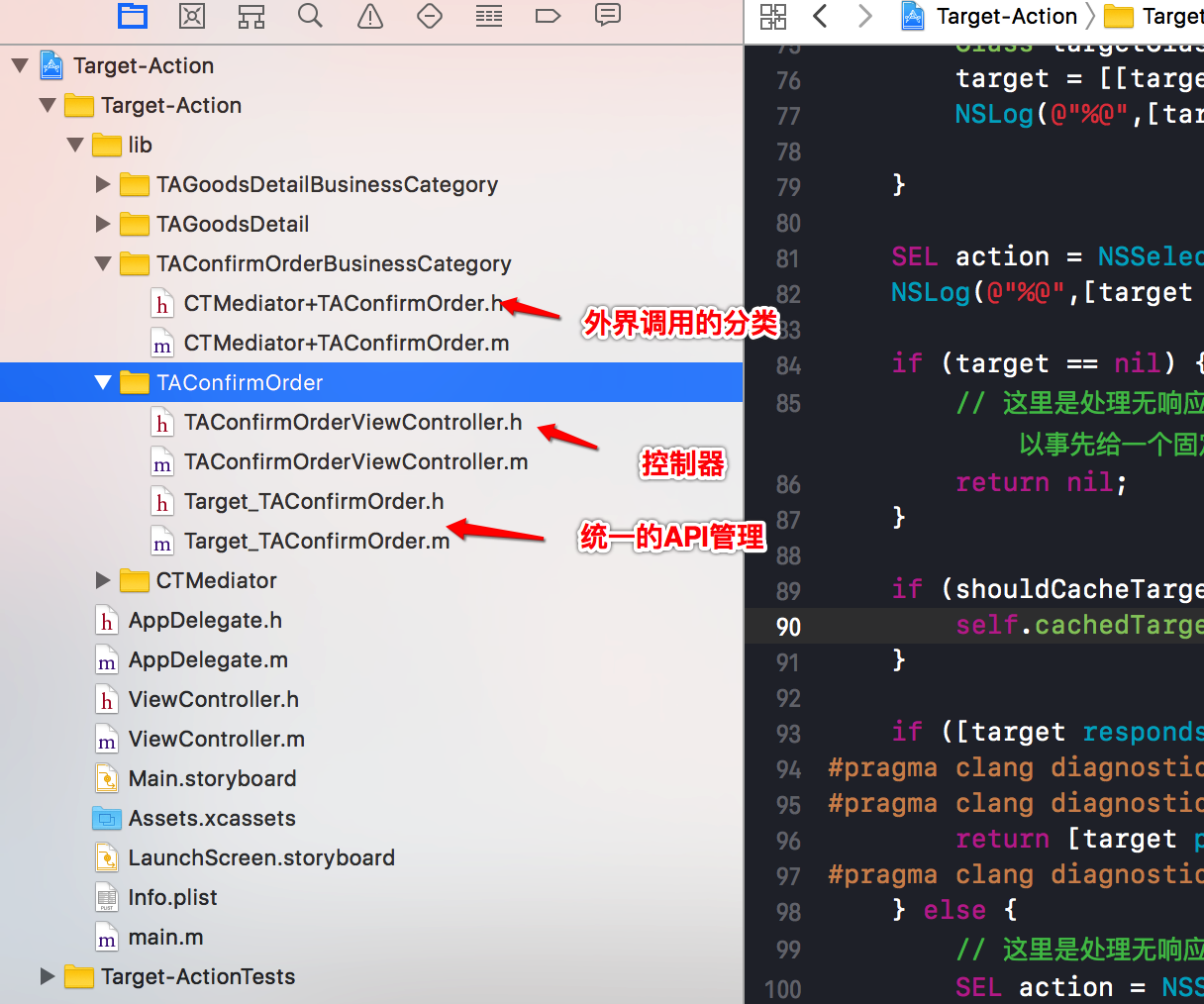Open TAConfirmOrderViewController.h
The image size is (1204, 1004).
point(352,422)
